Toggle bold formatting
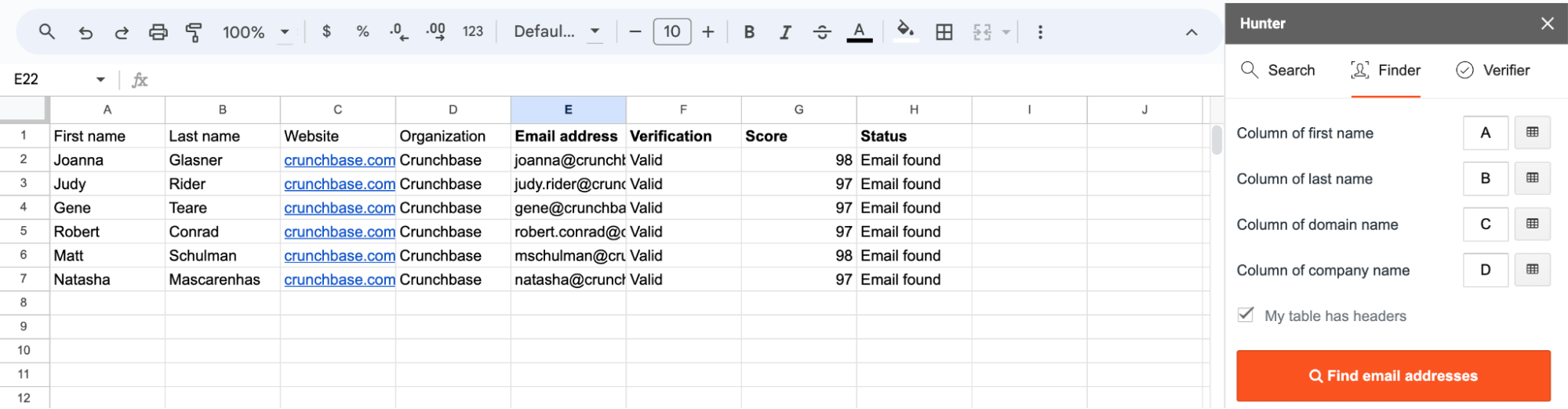The image size is (1568, 409). [x=749, y=32]
